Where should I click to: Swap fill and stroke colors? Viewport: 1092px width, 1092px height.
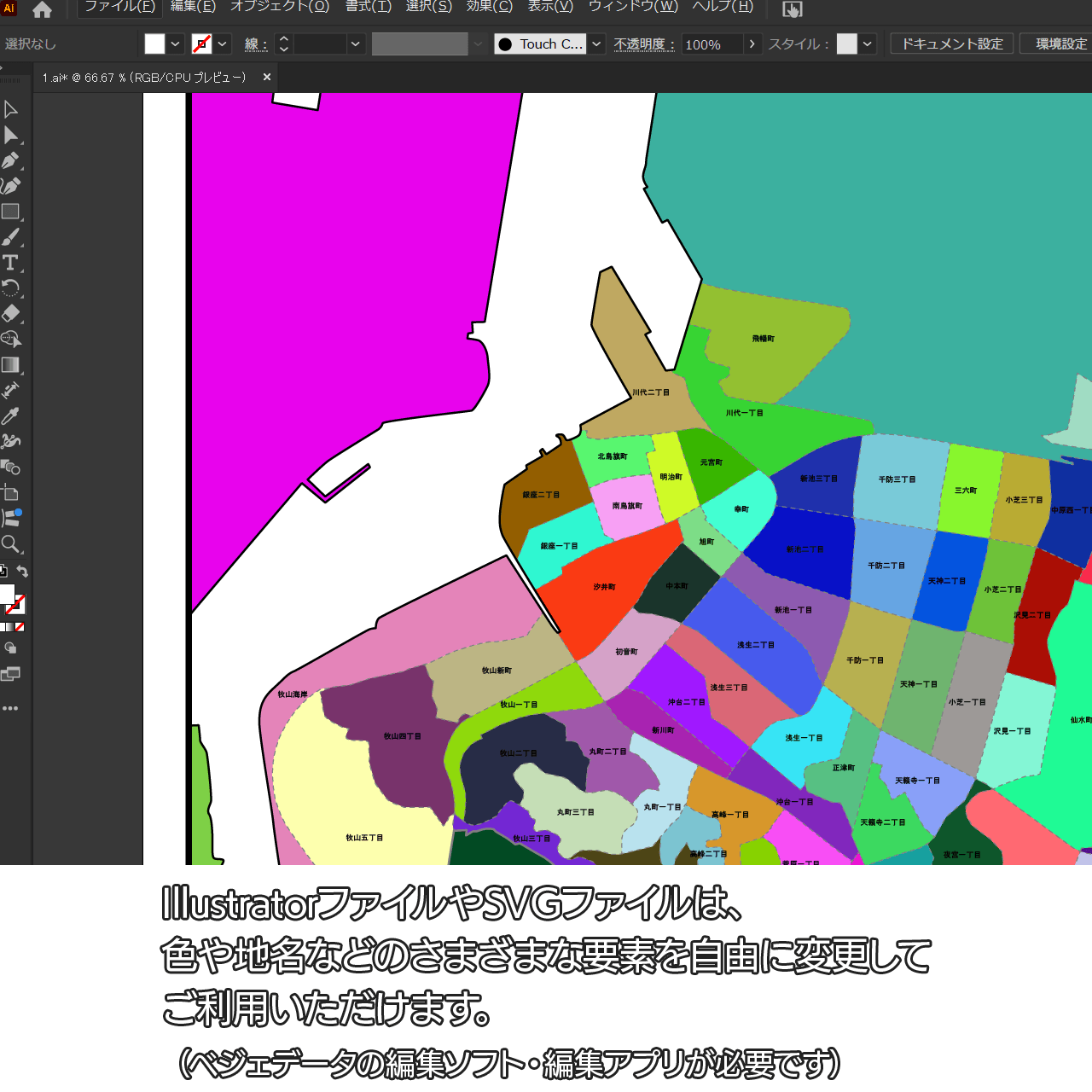(x=23, y=572)
